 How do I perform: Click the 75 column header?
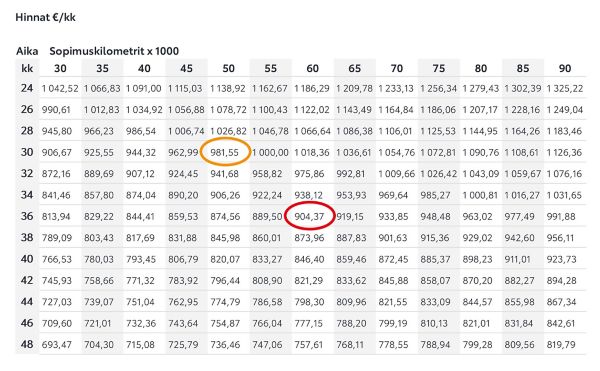click(439, 68)
